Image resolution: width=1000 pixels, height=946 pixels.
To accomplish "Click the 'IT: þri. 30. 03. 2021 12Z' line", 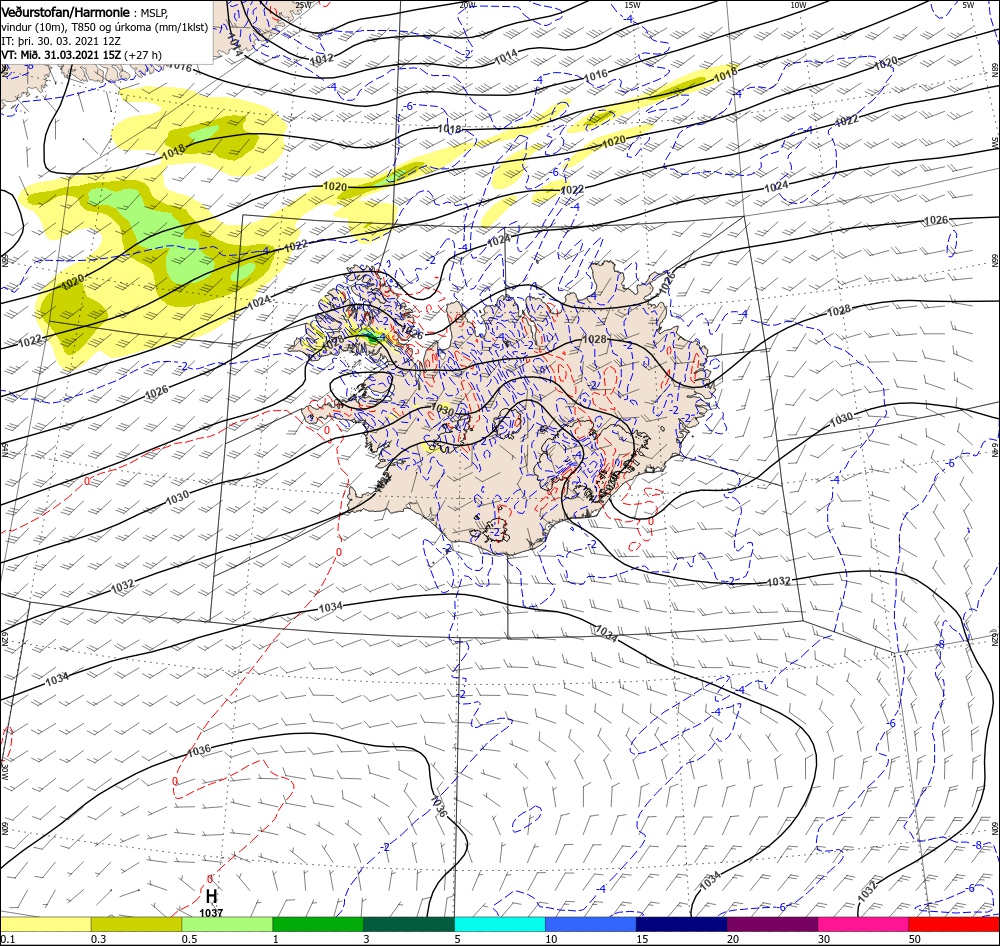I will (x=62, y=41).
